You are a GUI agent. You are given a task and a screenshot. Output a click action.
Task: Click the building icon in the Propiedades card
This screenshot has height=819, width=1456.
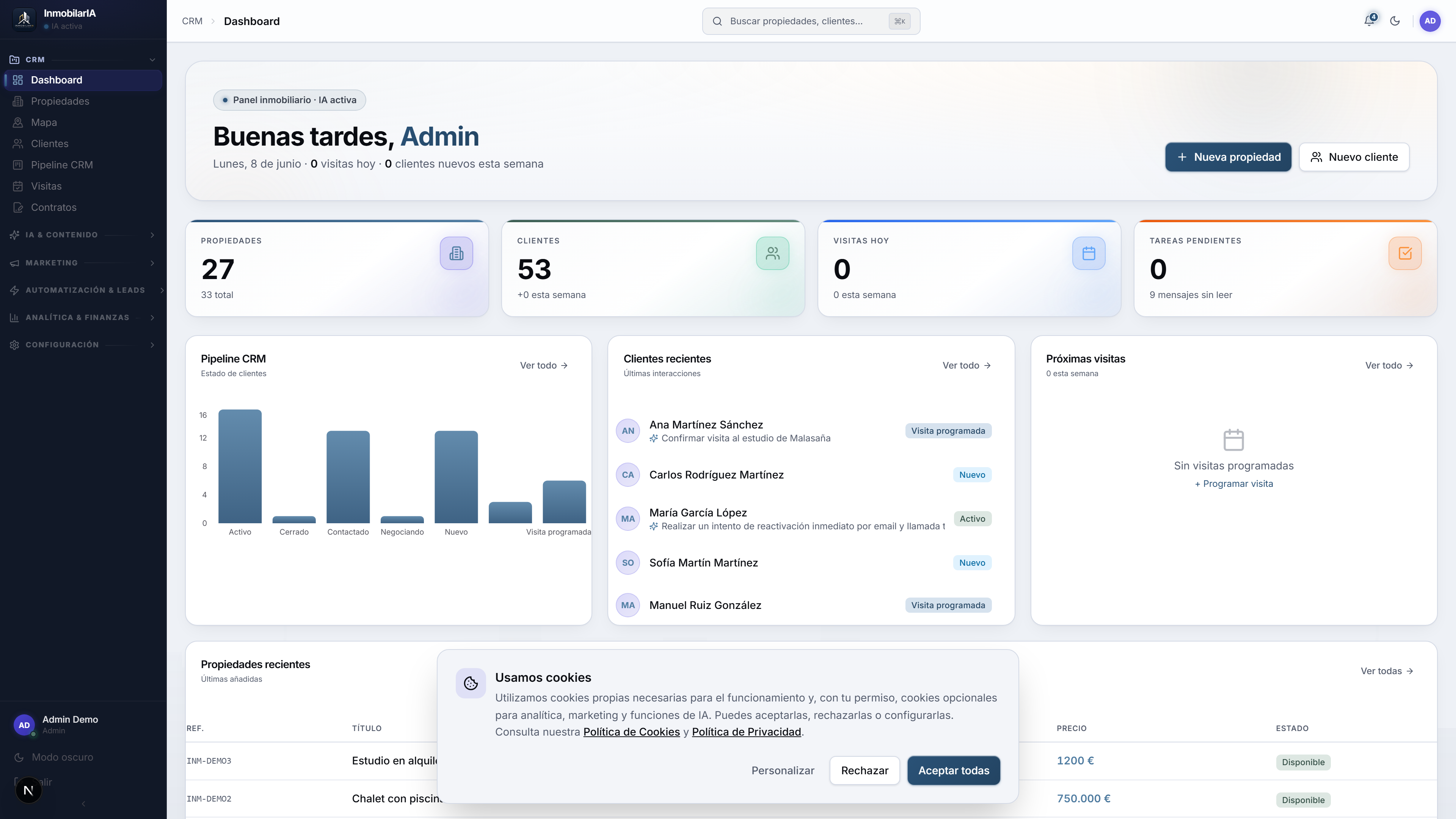[x=456, y=253]
